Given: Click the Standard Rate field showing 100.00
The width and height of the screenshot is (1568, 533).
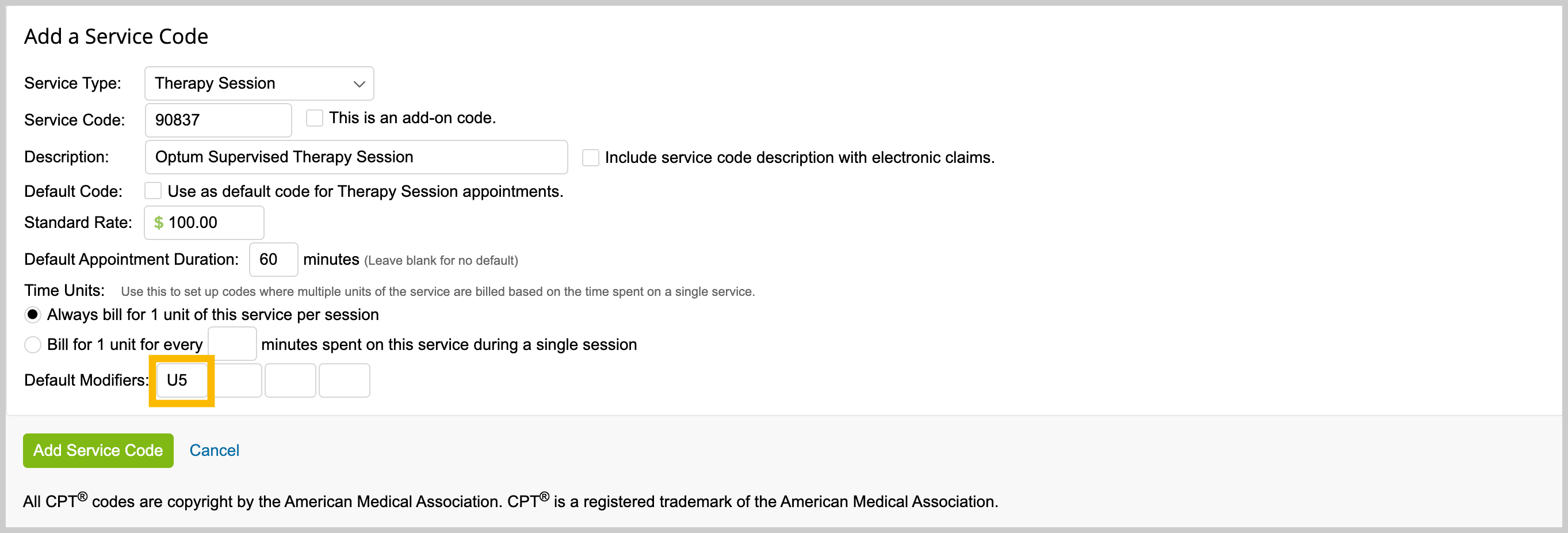Looking at the screenshot, I should click(x=204, y=223).
